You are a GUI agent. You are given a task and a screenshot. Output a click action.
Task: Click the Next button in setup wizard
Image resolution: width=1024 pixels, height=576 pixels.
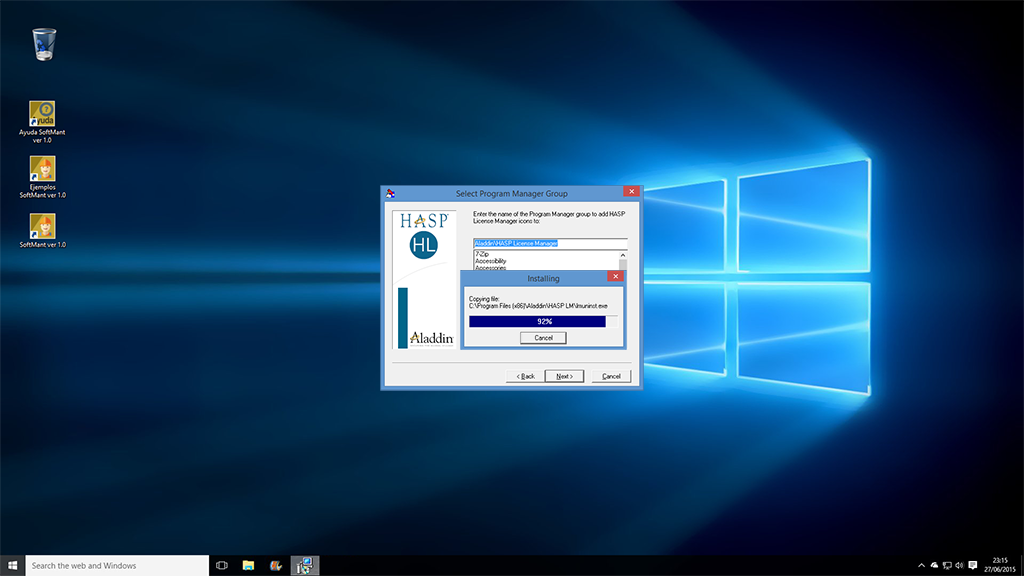564,376
